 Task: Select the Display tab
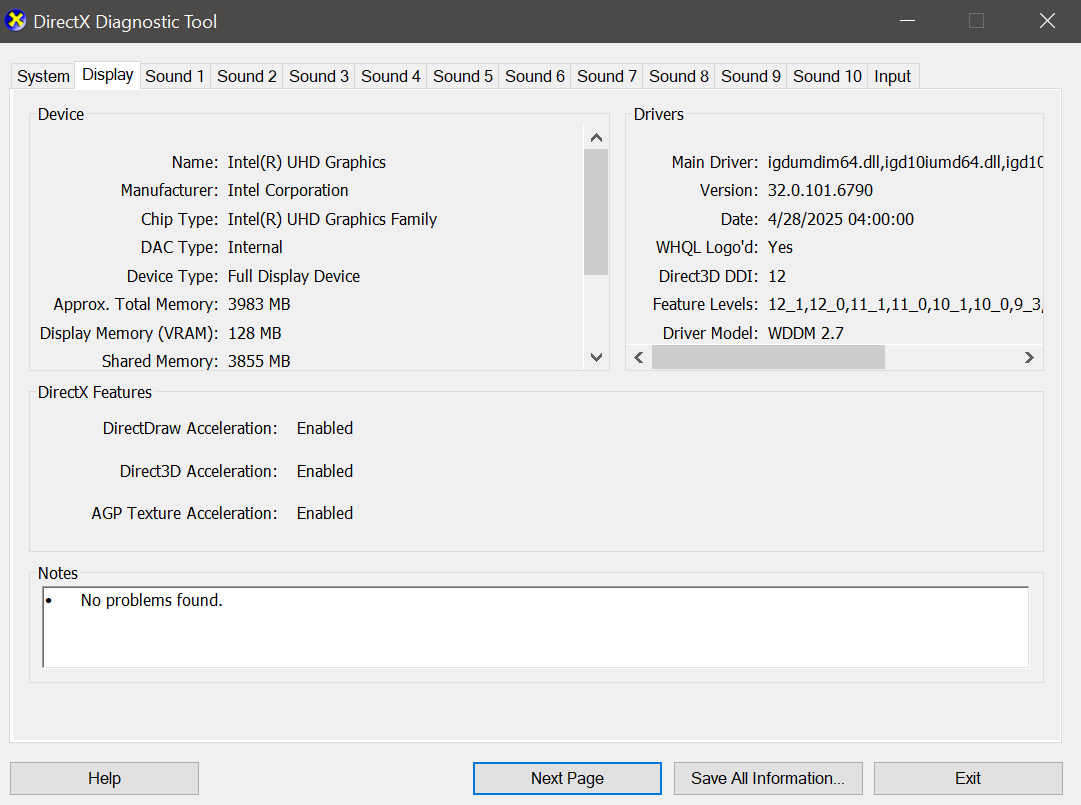click(108, 75)
